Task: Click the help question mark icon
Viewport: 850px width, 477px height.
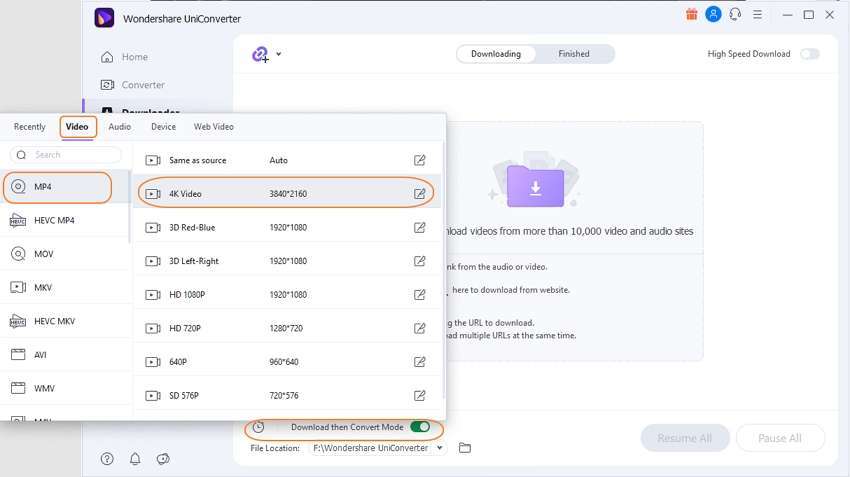Action: click(107, 459)
